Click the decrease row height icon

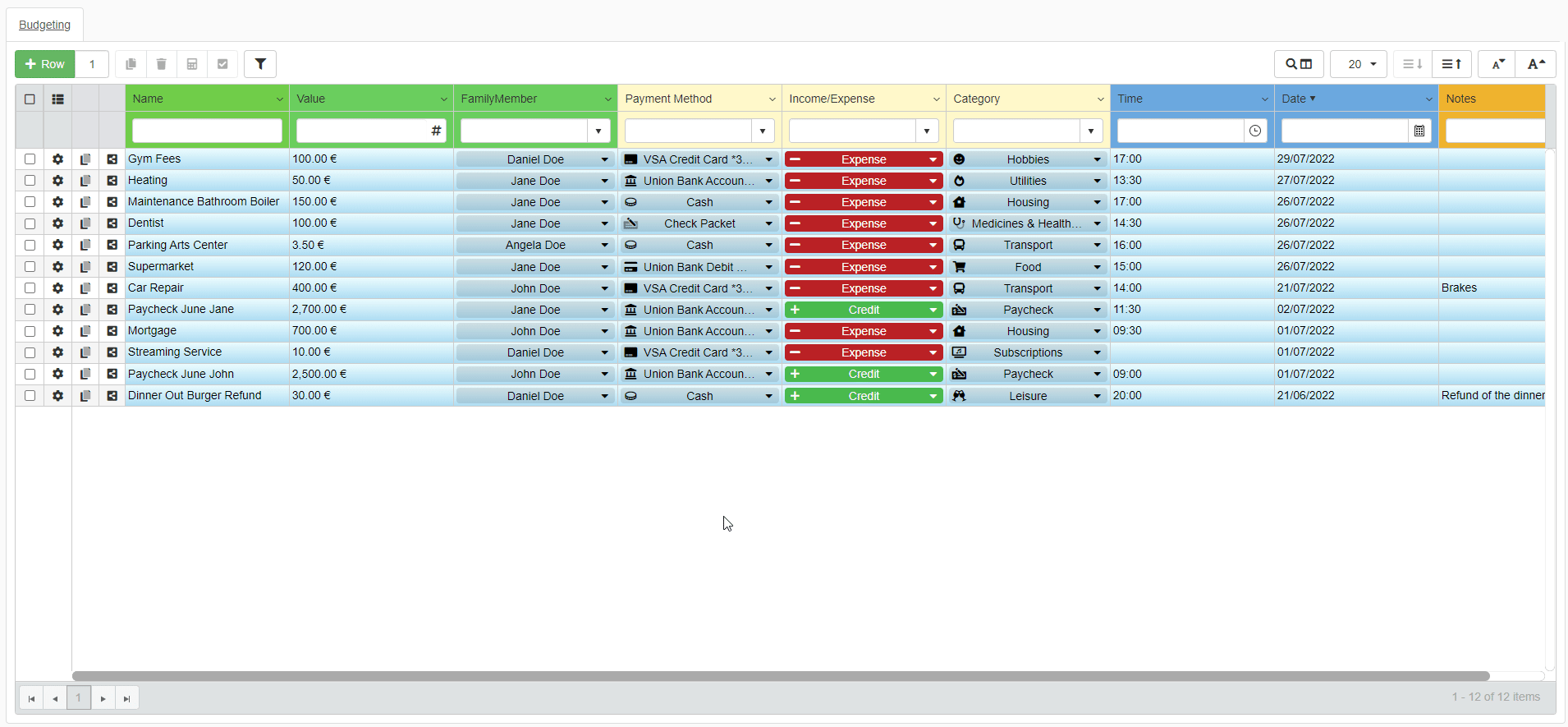pos(1412,64)
